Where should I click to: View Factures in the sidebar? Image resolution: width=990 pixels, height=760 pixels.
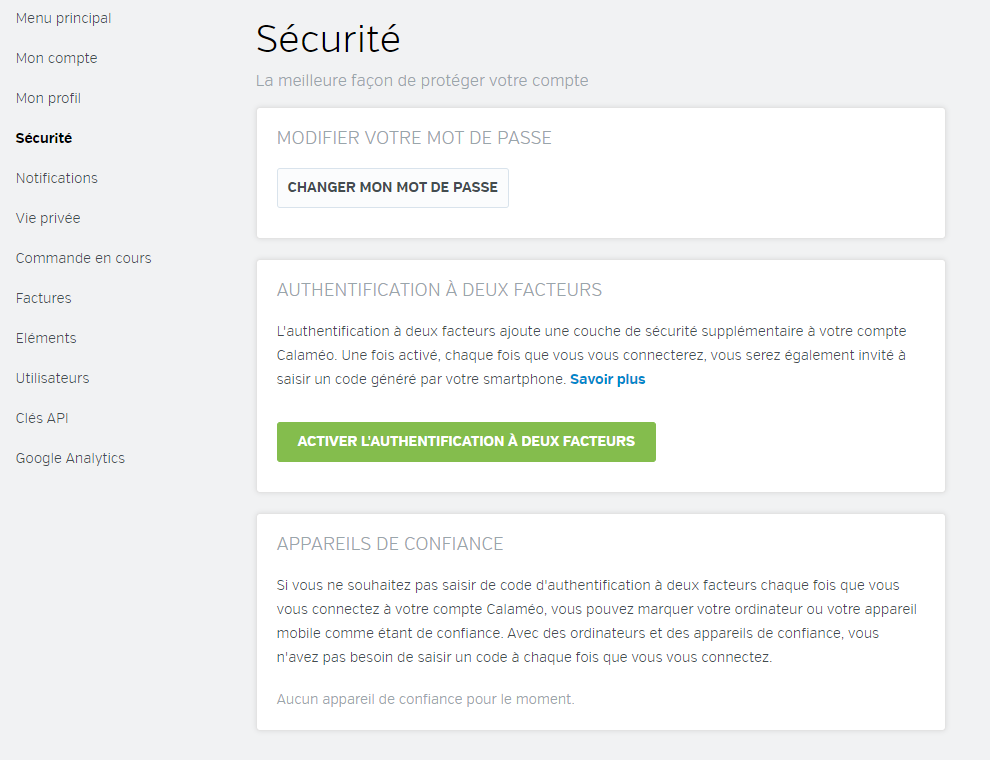coord(43,298)
